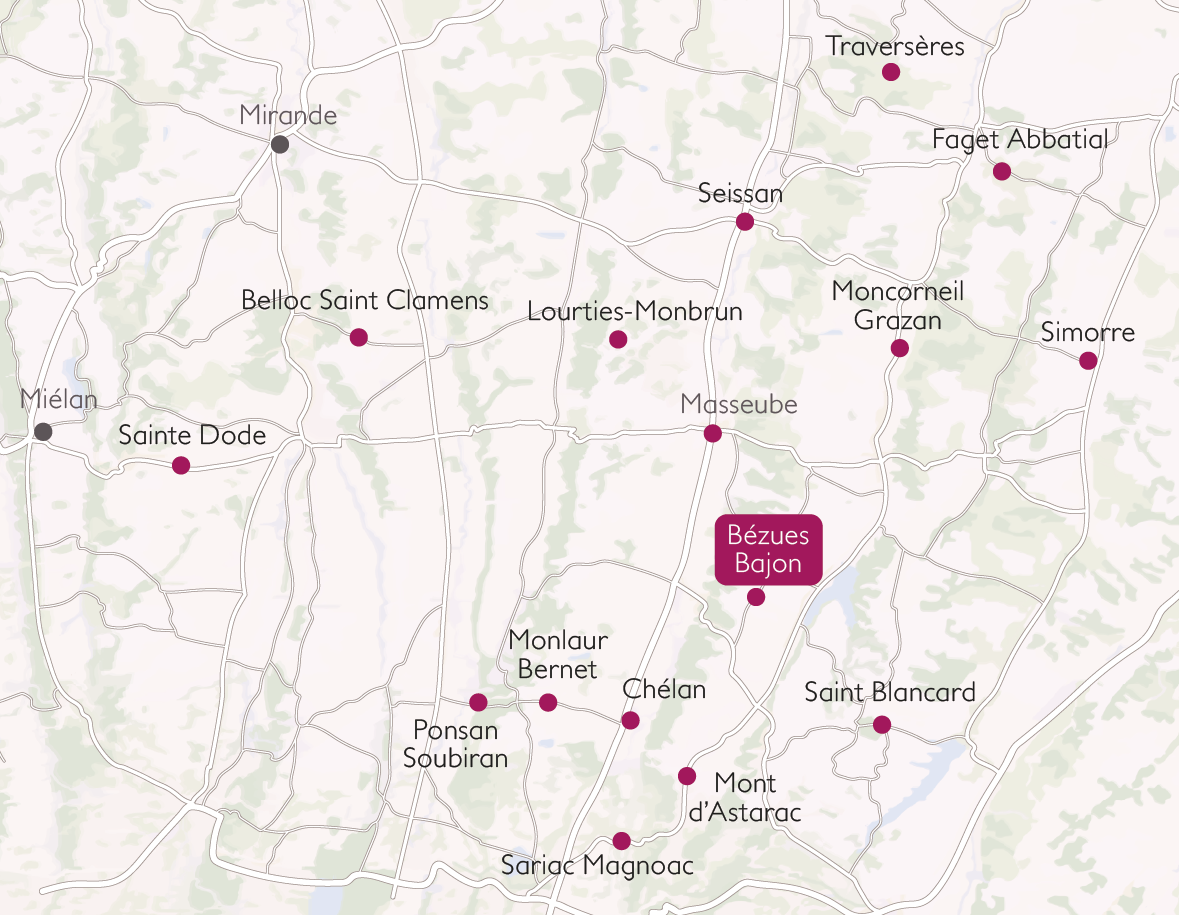Select the Faget Abbatial location marker
Screen dimensions: 1179x915
point(1002,171)
